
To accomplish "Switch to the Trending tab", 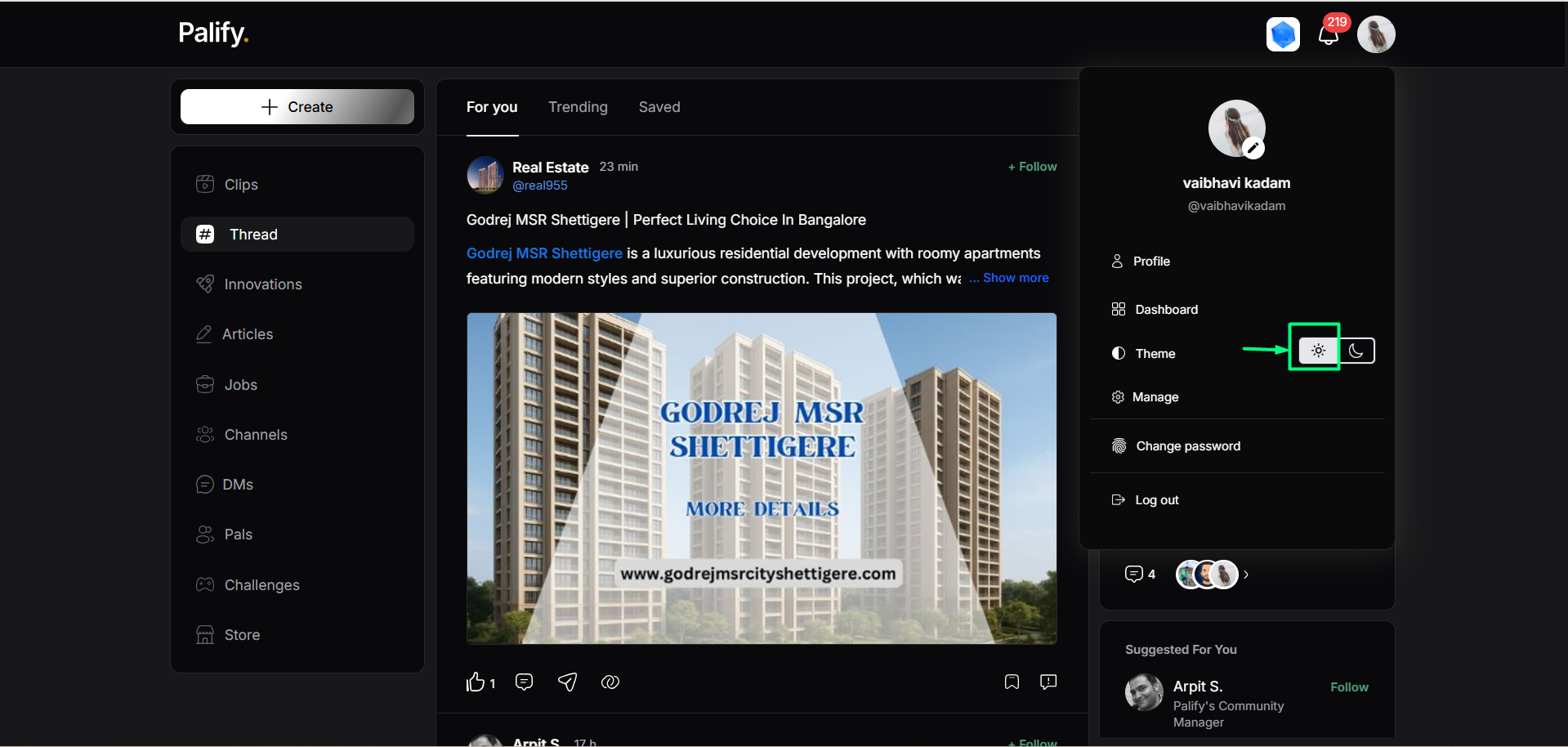I will (578, 107).
